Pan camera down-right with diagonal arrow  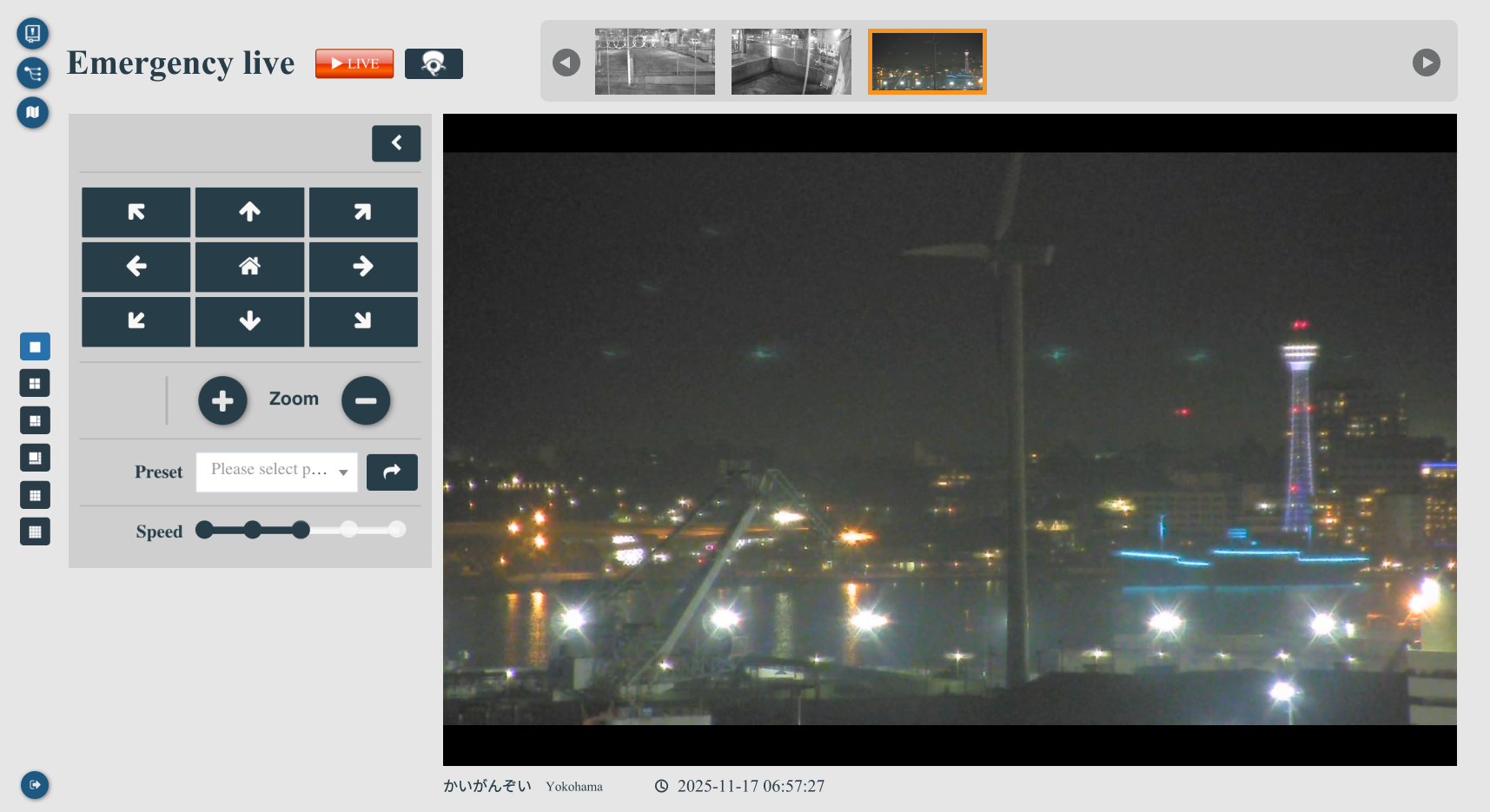tap(363, 321)
